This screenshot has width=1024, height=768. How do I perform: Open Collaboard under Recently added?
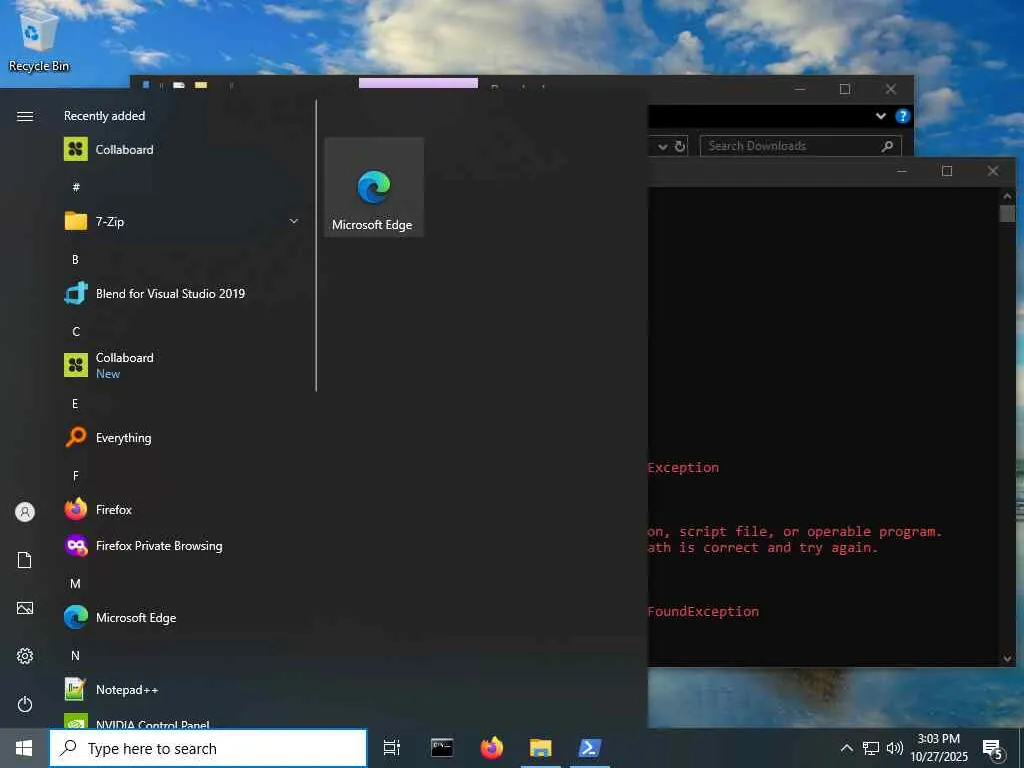183,150
